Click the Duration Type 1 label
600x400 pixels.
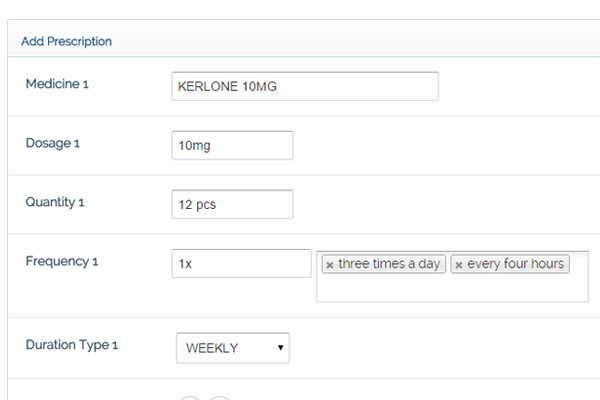tap(72, 345)
